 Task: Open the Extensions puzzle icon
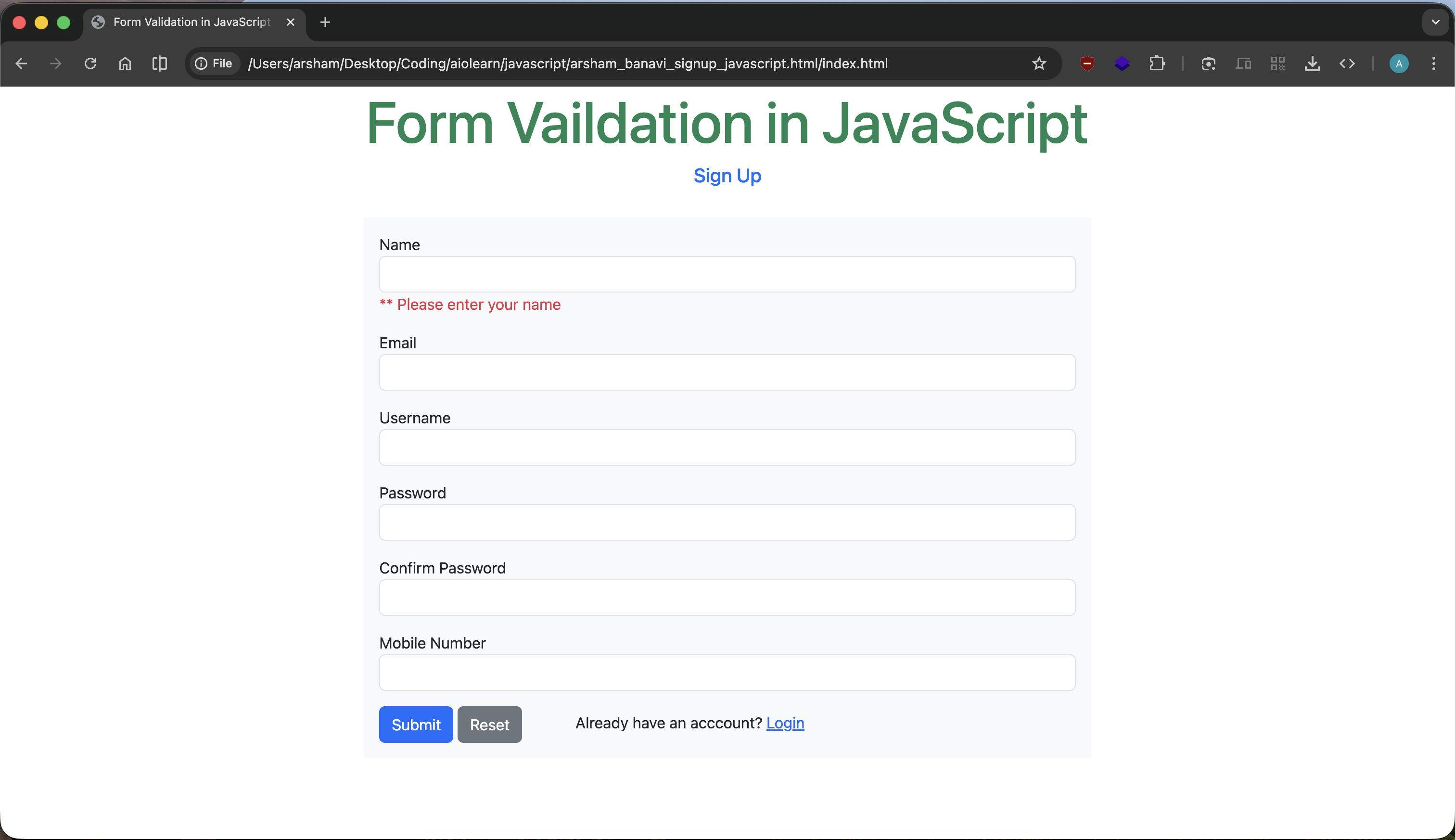tap(1156, 64)
